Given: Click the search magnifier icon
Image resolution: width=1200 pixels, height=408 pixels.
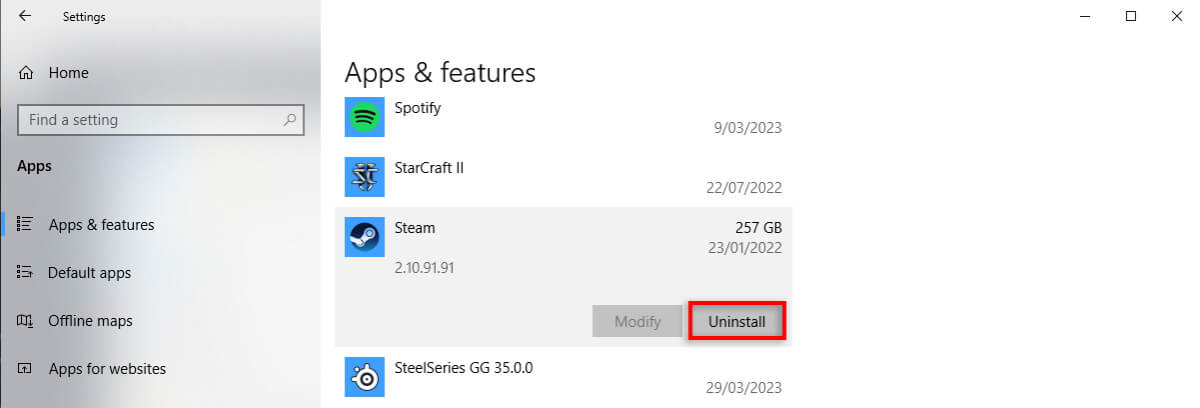Looking at the screenshot, I should click(x=290, y=120).
